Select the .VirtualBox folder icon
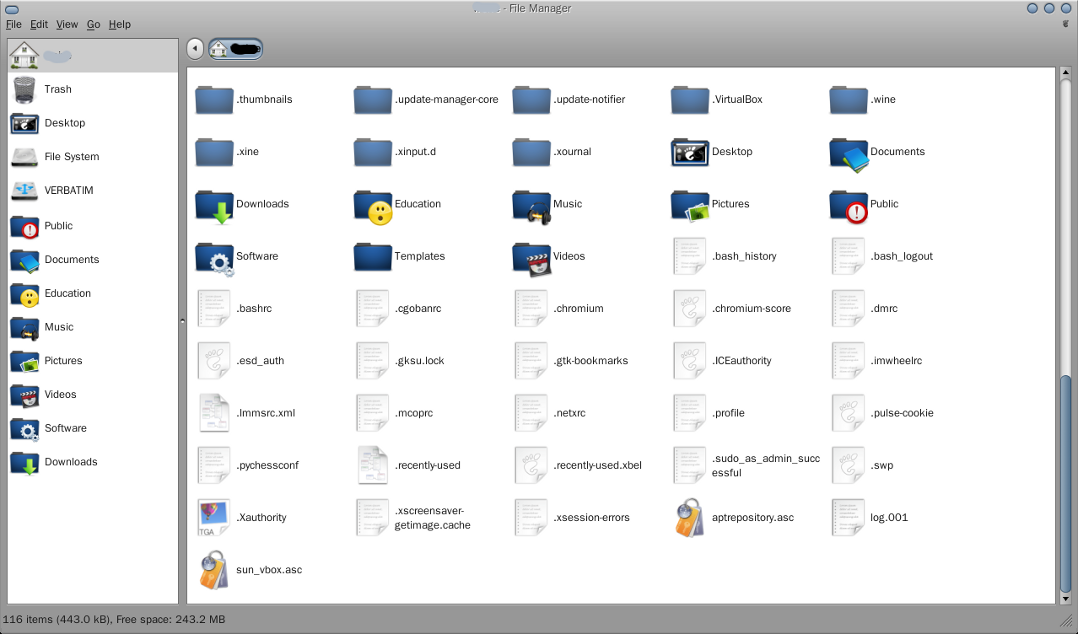The height and width of the screenshot is (634, 1078). [690, 100]
